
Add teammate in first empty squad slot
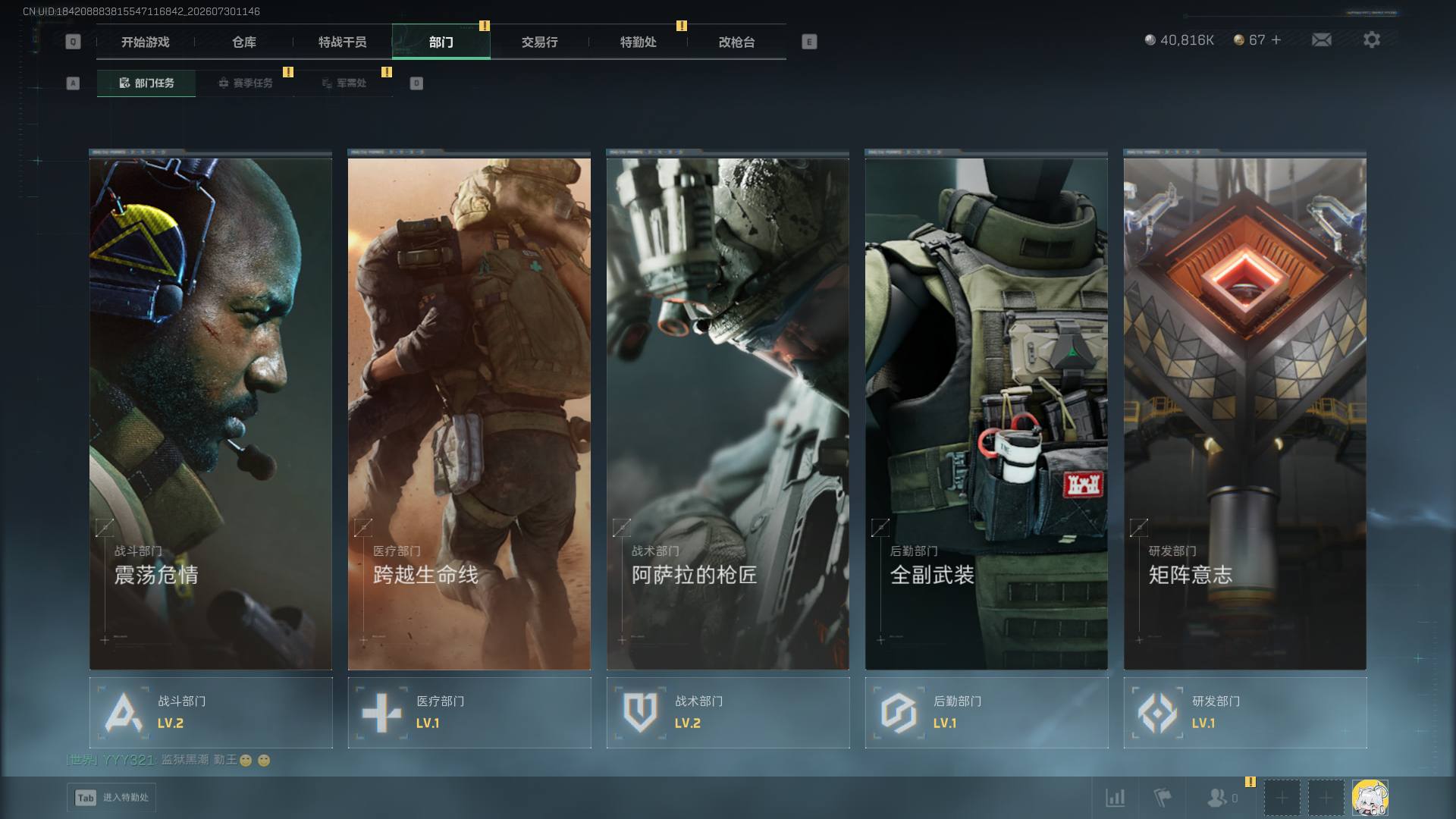point(1282,798)
